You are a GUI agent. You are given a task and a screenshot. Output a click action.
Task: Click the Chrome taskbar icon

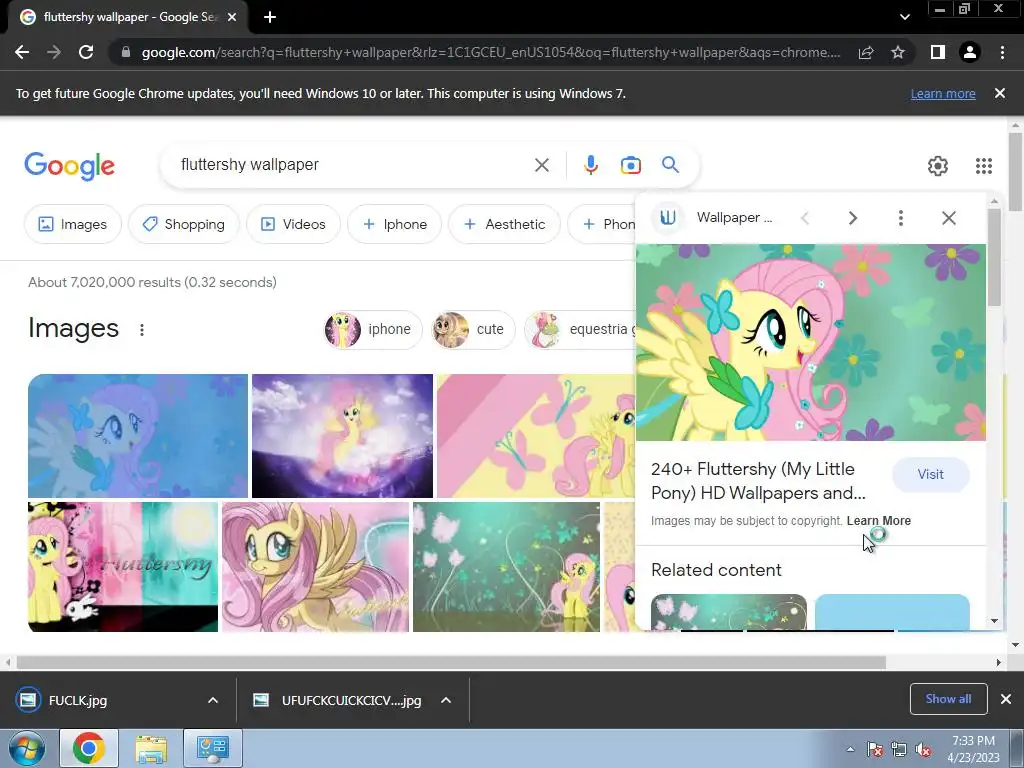point(89,748)
